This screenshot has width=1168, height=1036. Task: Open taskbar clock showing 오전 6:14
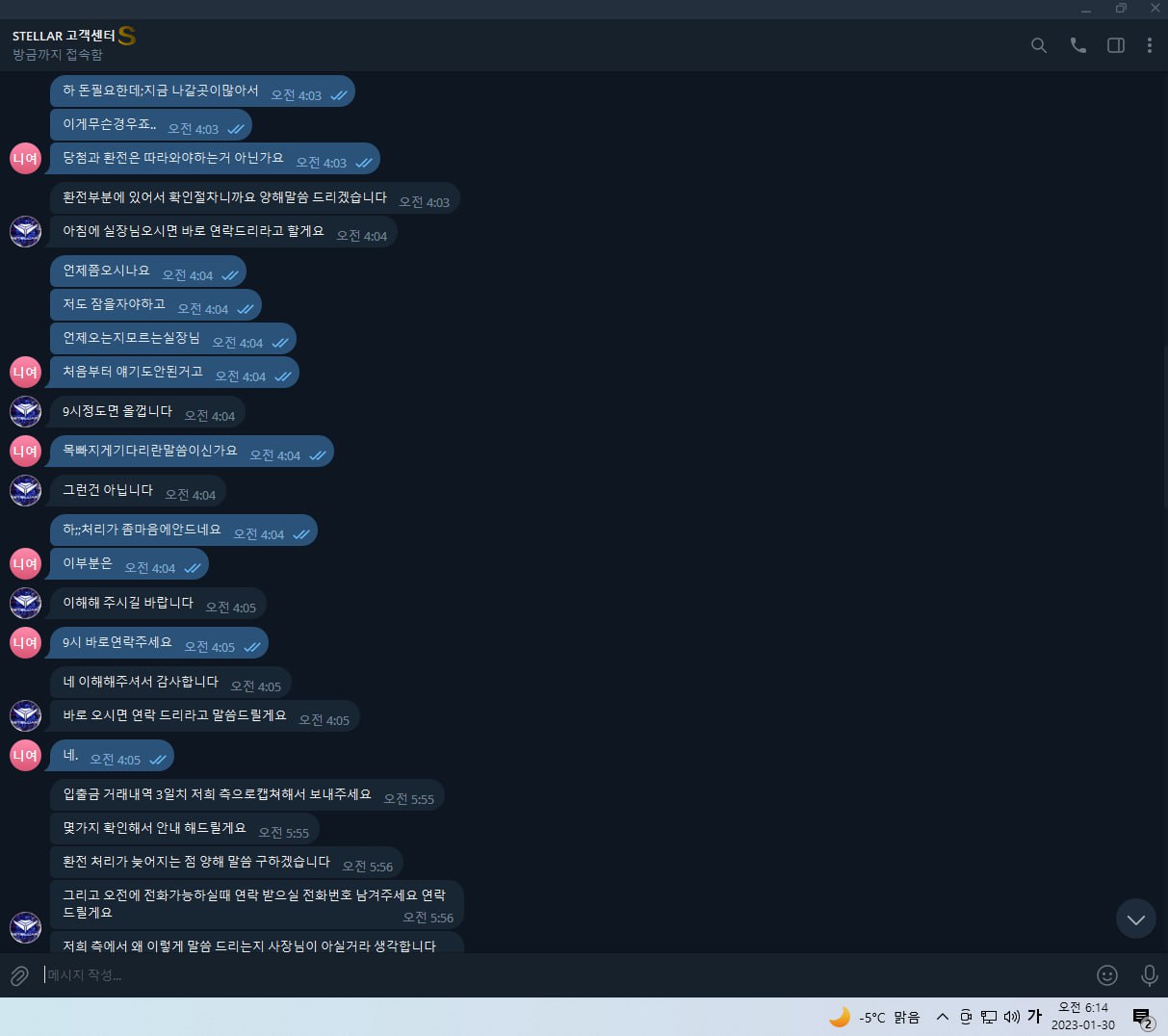click(1083, 1017)
